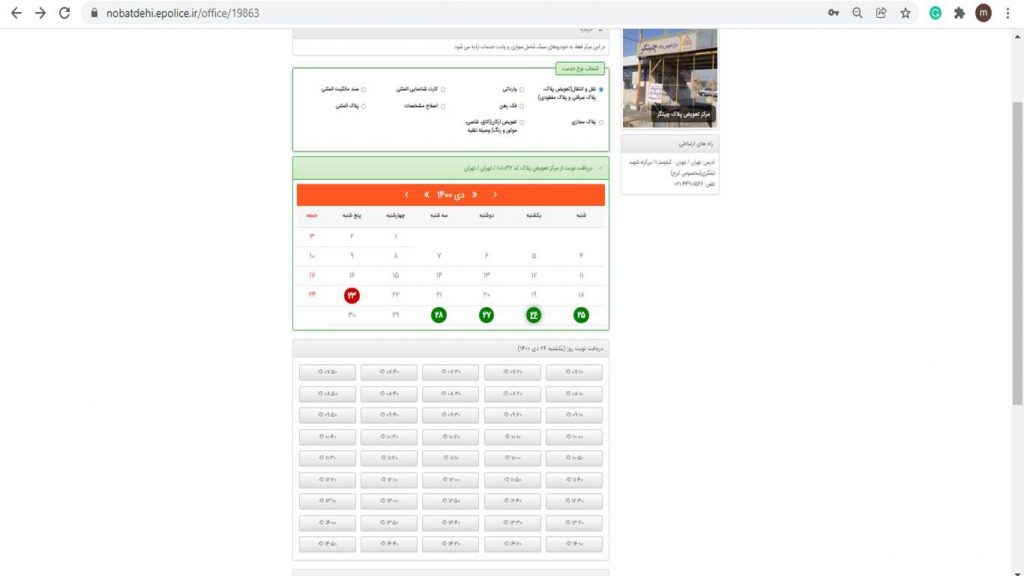Pick green date 28 on the calendar
Viewport: 1024px width, 576px height.
[x=438, y=315]
